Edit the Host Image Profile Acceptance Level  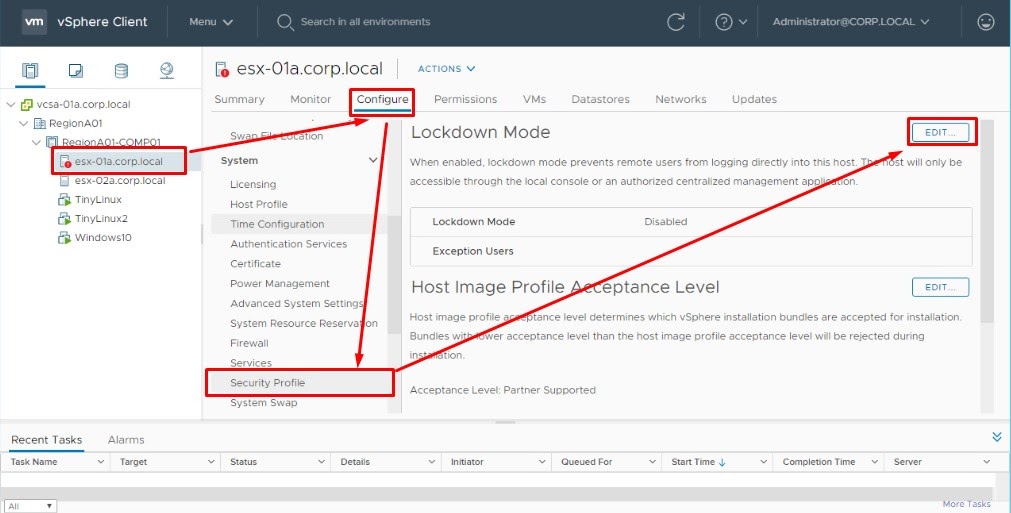(x=940, y=287)
